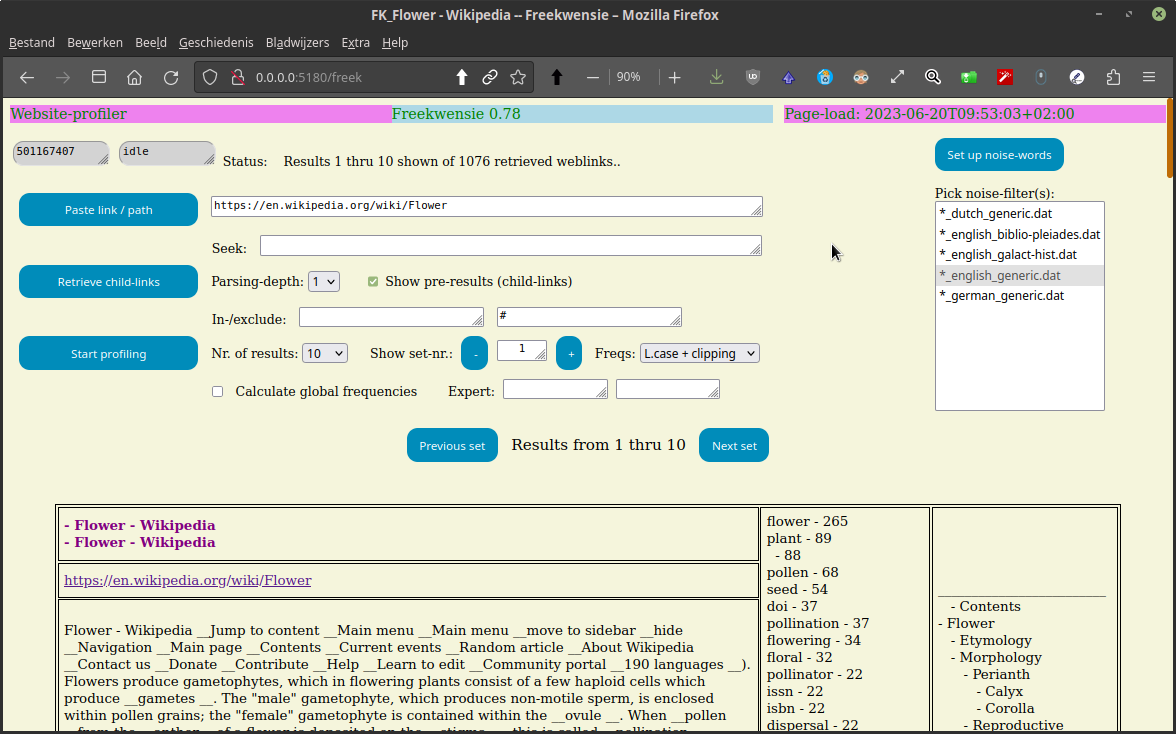Open the Geschiedenis menu
This screenshot has height=734, width=1176.
(x=216, y=43)
